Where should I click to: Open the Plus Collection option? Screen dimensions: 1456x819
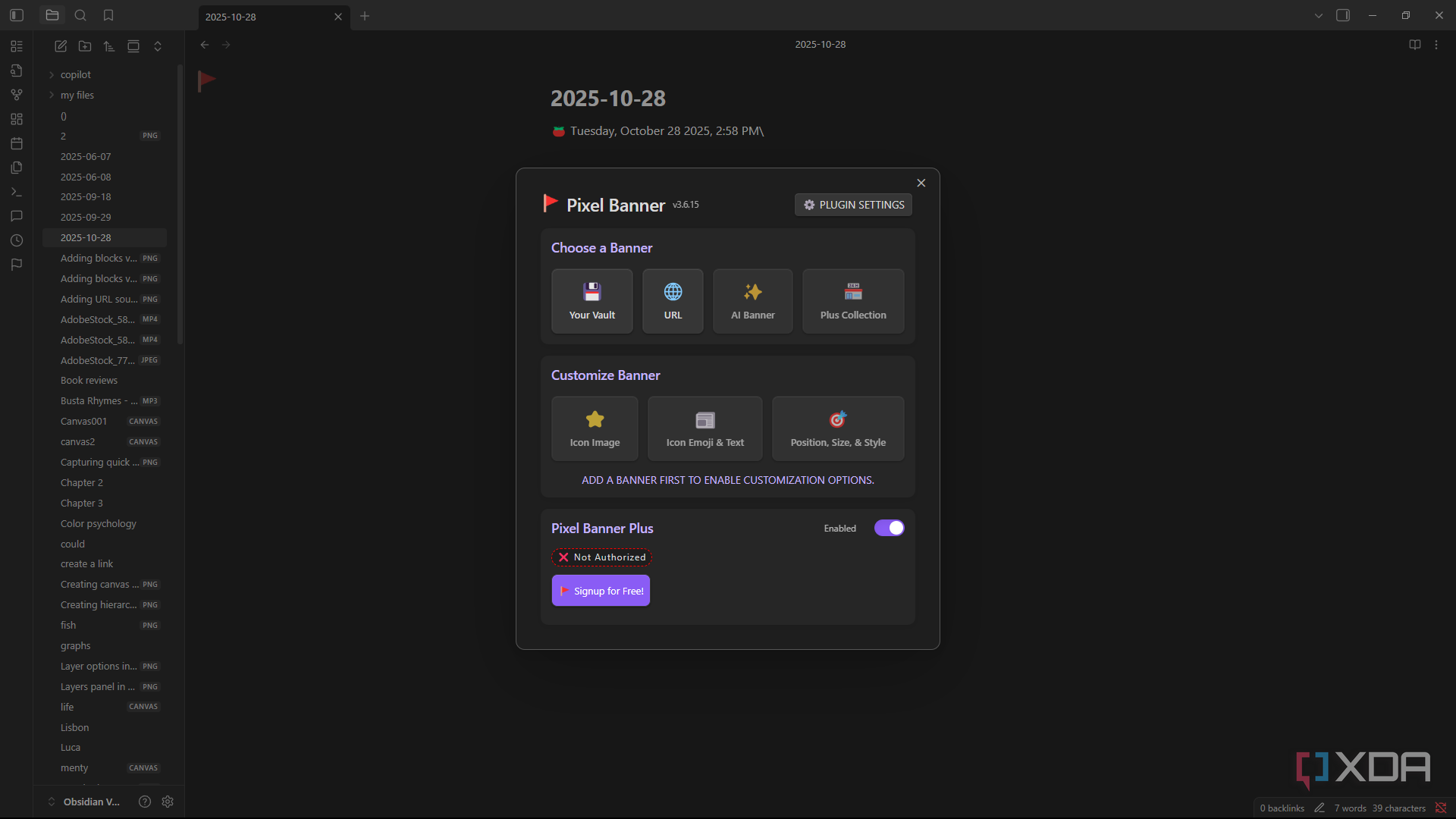click(853, 301)
